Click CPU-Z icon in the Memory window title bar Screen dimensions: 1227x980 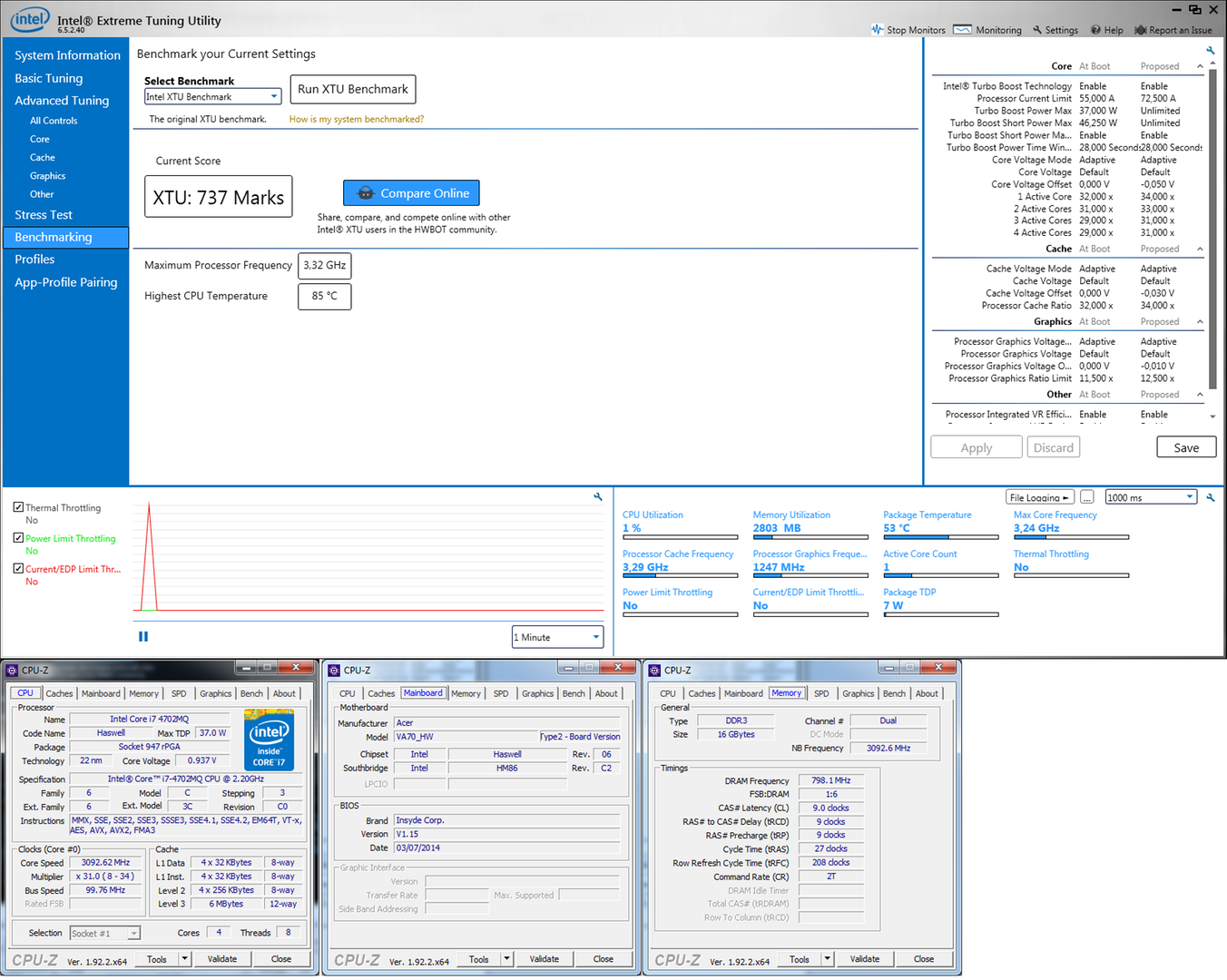coord(654,670)
